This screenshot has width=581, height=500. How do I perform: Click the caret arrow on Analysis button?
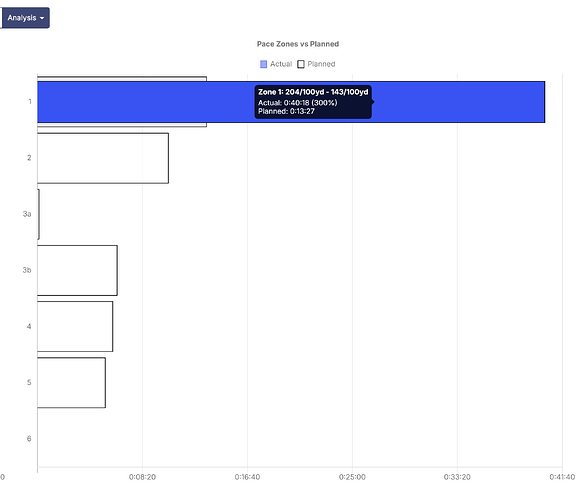pos(42,18)
